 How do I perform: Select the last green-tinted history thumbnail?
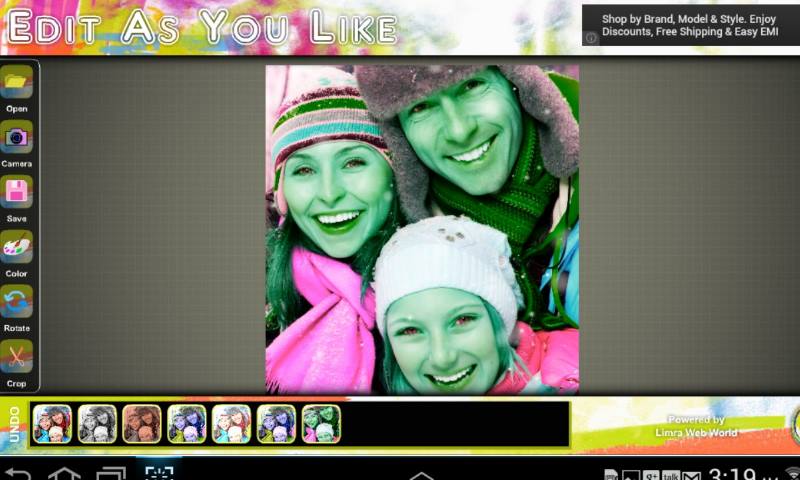pyautogui.click(x=321, y=423)
